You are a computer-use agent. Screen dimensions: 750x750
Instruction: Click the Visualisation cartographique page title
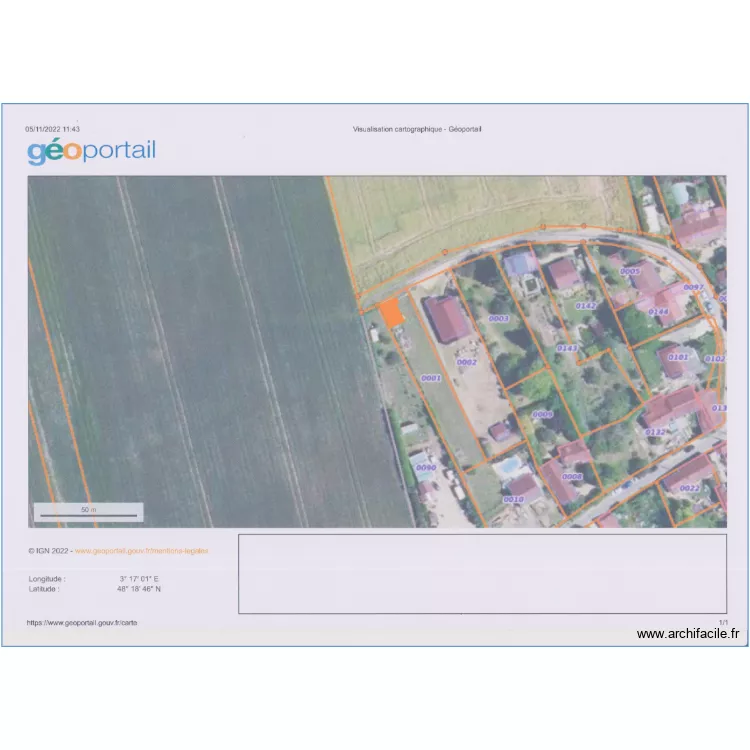(x=417, y=129)
